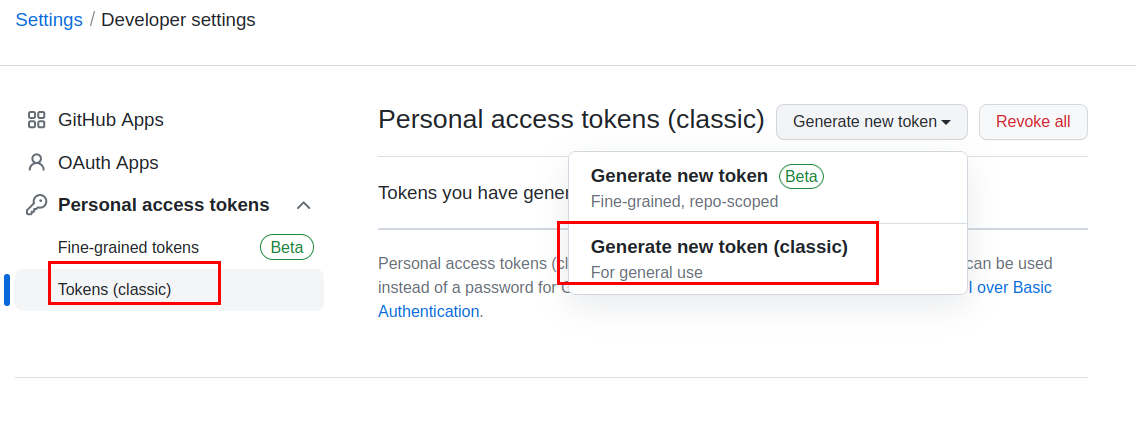Open the Generate new token dropdown
This screenshot has height=423, width=1136.
coord(871,122)
